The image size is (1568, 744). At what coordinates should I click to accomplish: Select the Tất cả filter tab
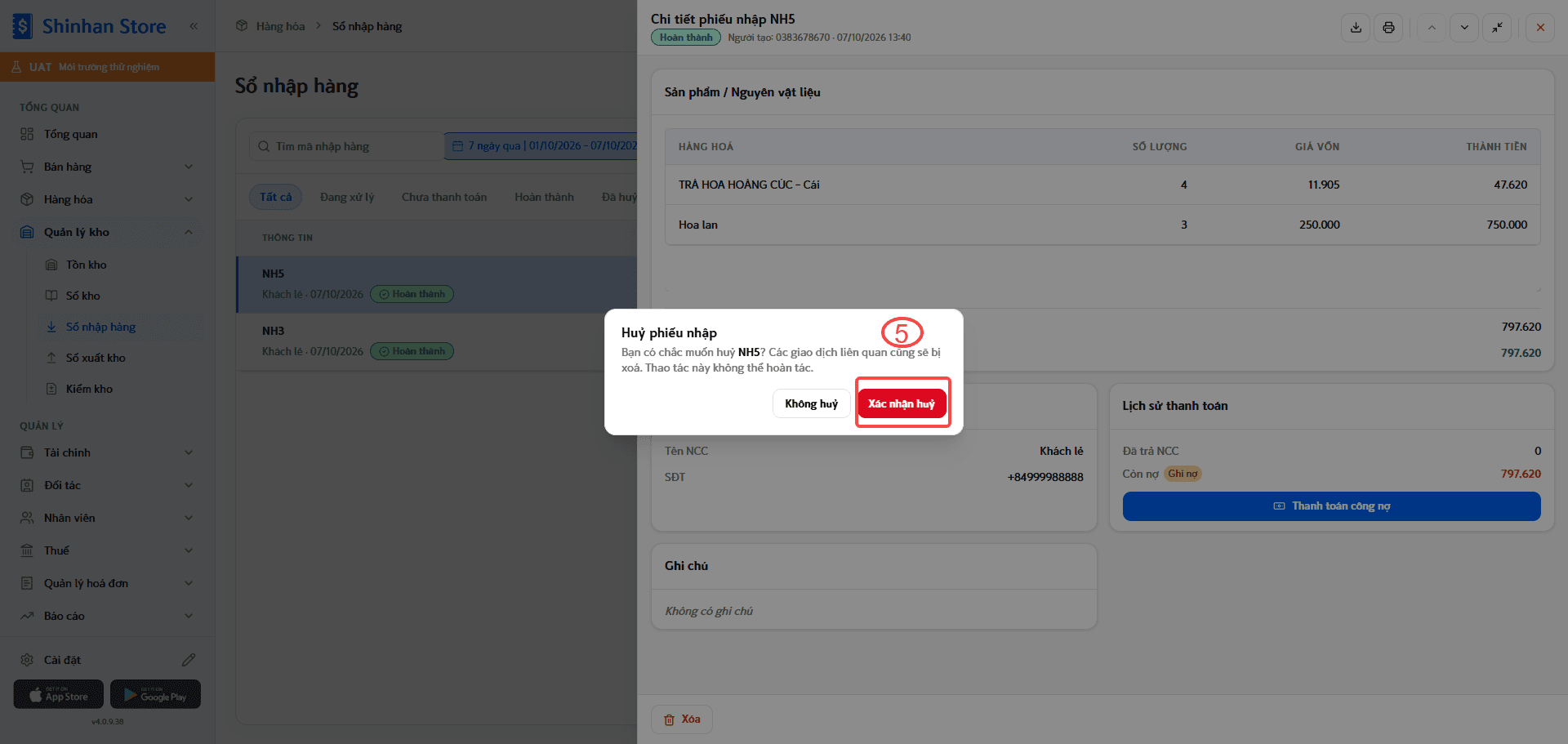click(x=275, y=197)
